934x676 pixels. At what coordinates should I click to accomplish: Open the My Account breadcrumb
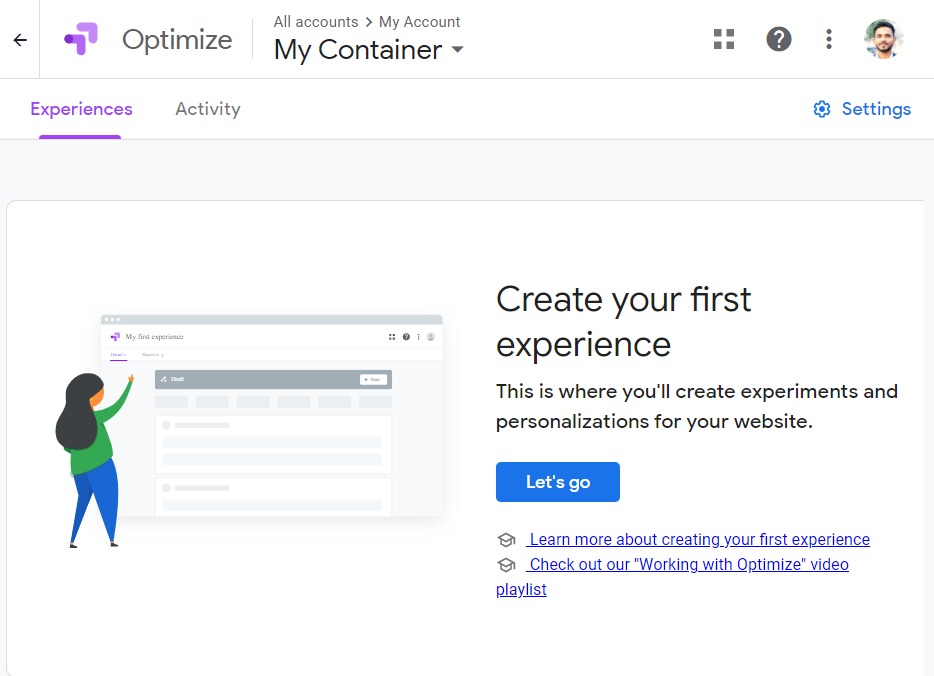pyautogui.click(x=419, y=22)
